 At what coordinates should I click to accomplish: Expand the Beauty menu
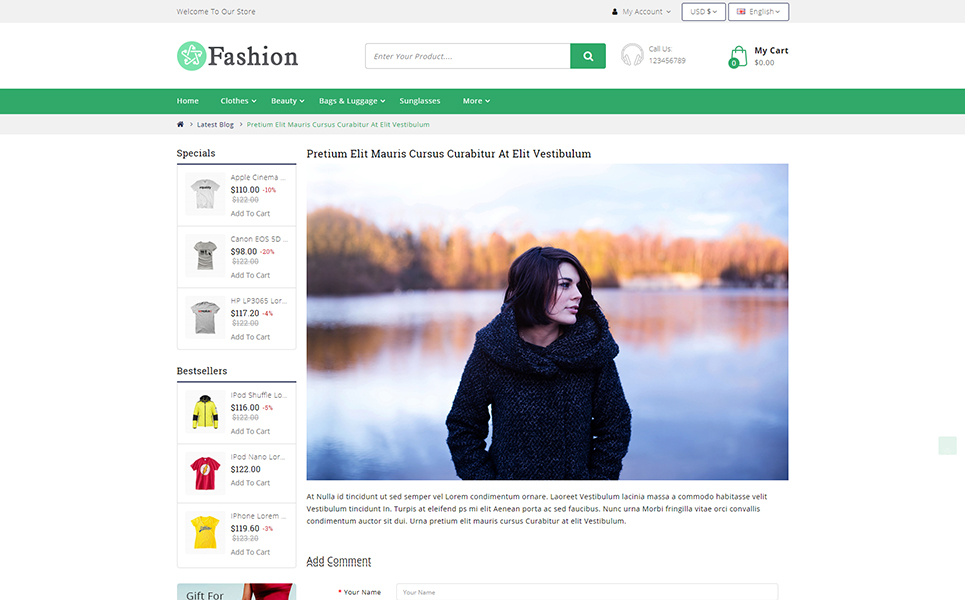287,101
